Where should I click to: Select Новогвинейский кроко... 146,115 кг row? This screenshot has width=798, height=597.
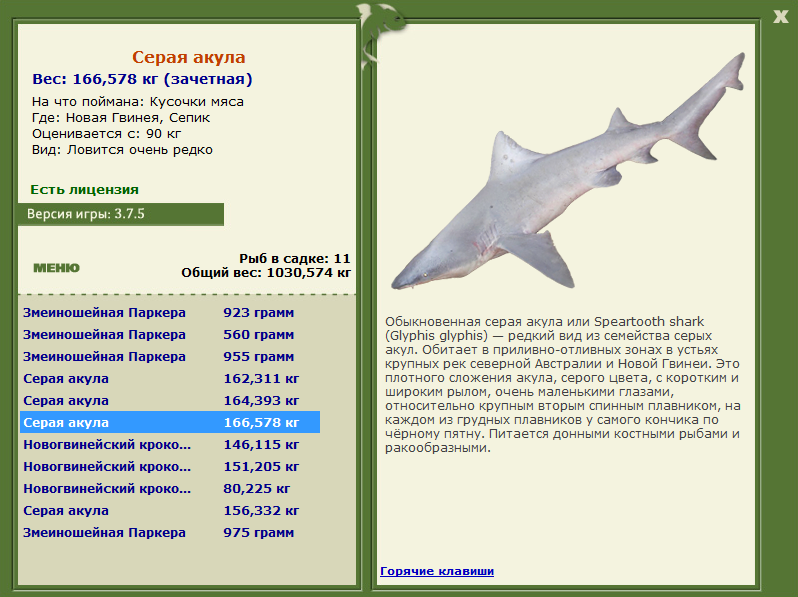pos(170,444)
